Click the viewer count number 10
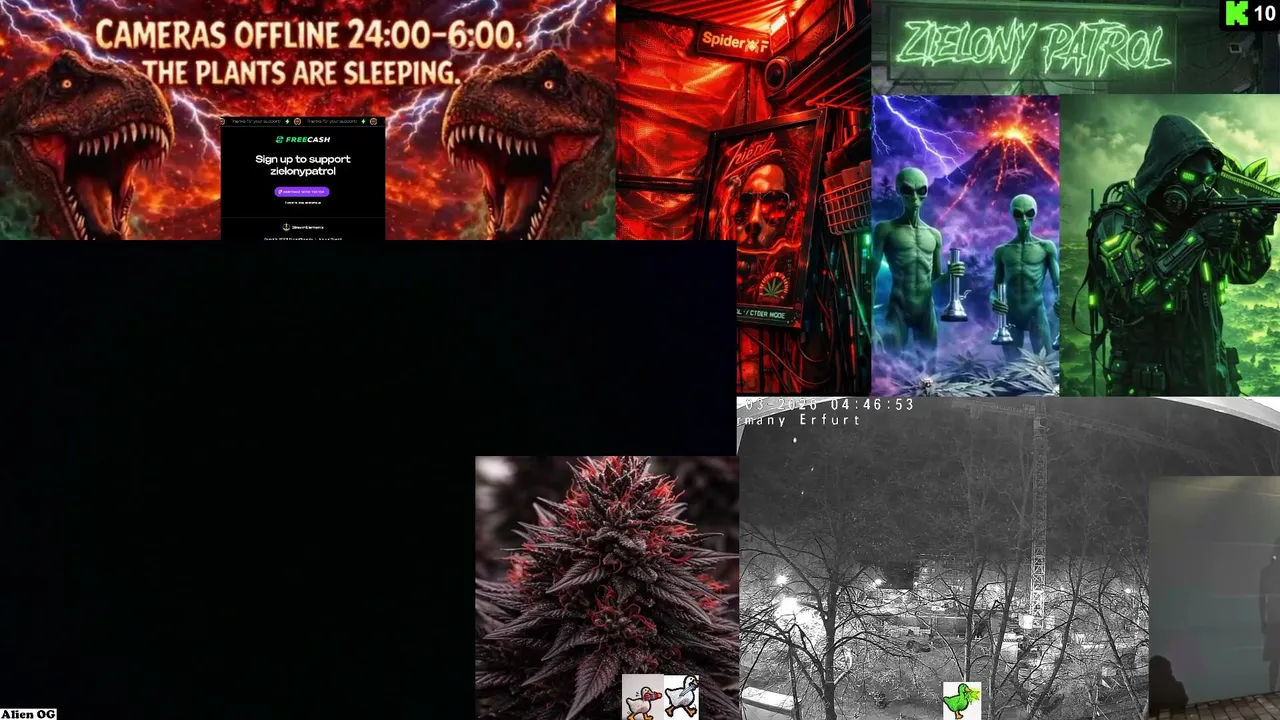Viewport: 1280px width, 720px height. point(1264,14)
